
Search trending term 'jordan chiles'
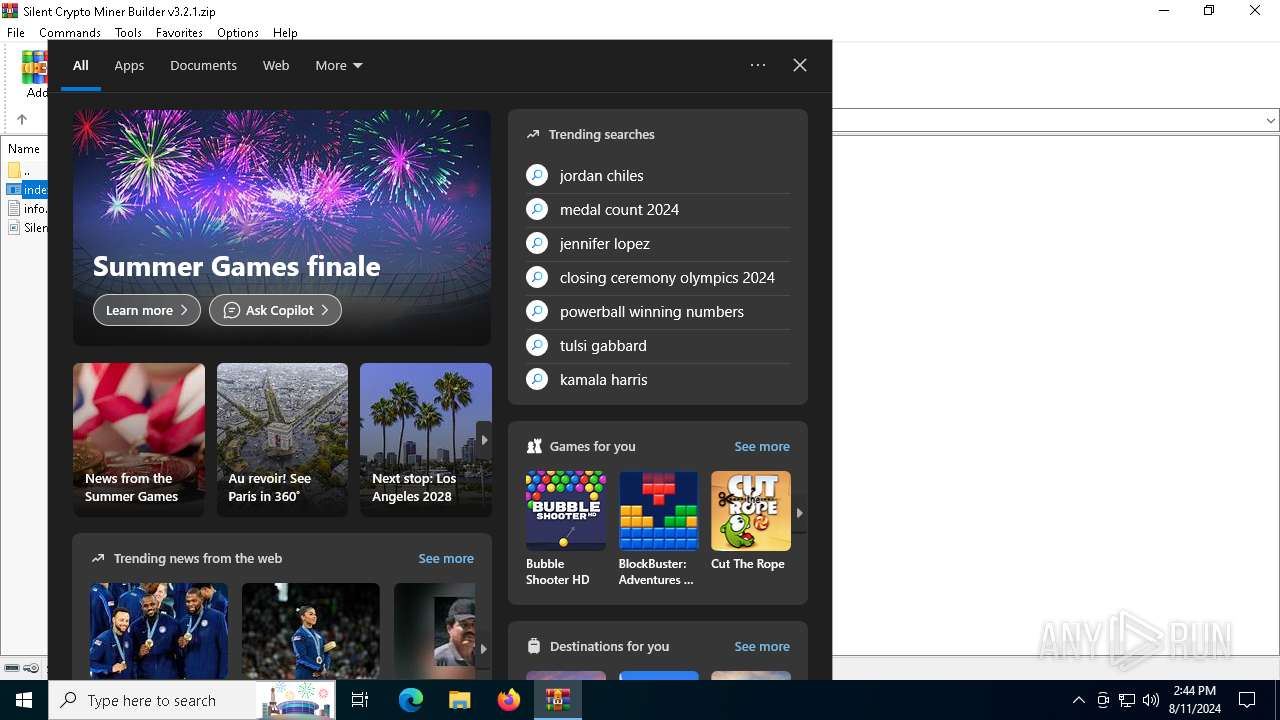pyautogui.click(x=658, y=175)
